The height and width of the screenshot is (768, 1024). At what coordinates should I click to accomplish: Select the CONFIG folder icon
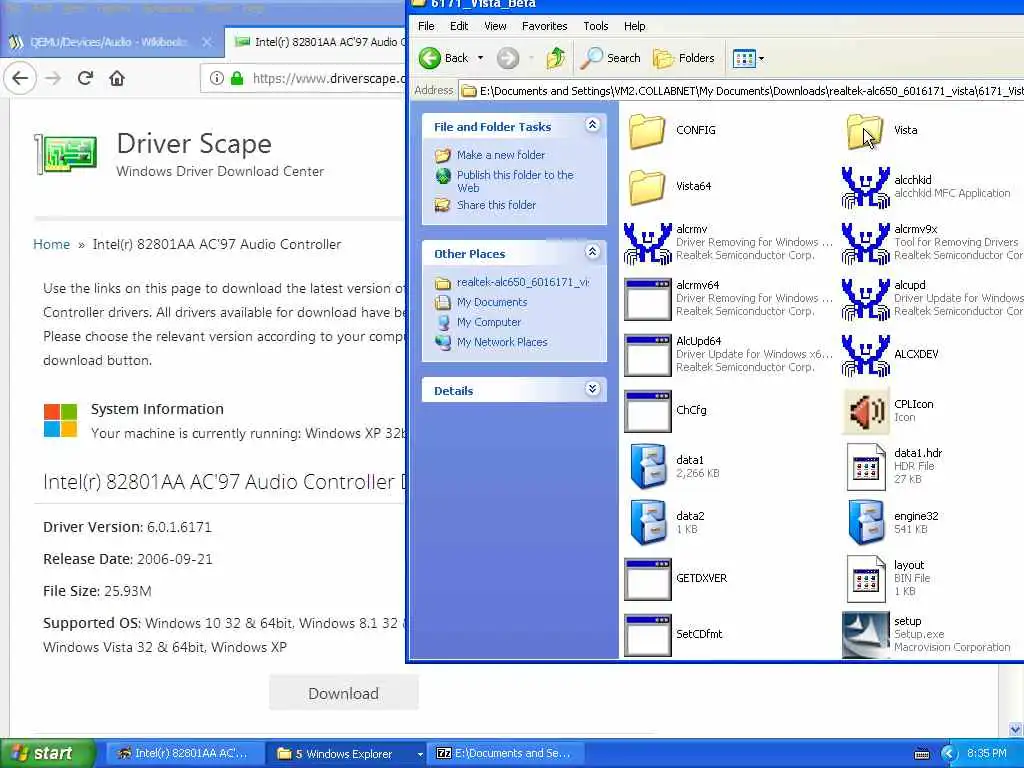[647, 131]
